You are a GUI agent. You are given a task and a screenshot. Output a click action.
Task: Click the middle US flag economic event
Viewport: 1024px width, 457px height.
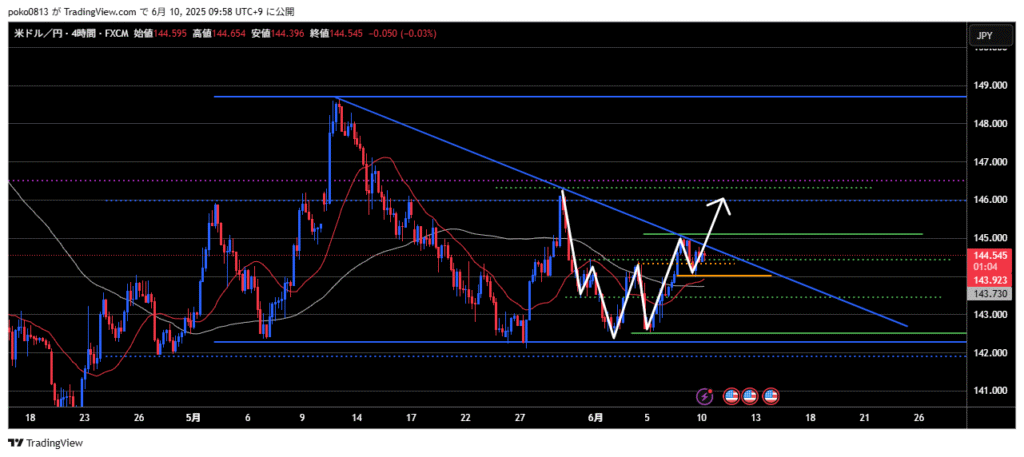pos(750,397)
